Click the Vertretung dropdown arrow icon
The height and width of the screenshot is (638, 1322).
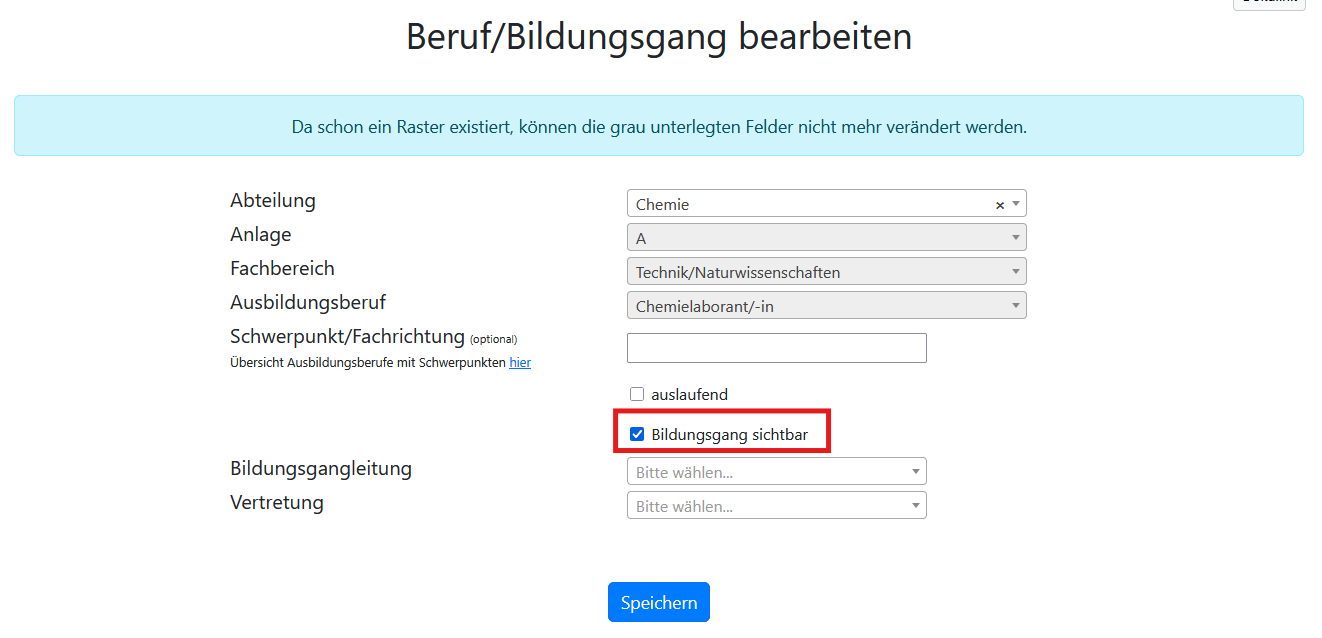click(916, 506)
